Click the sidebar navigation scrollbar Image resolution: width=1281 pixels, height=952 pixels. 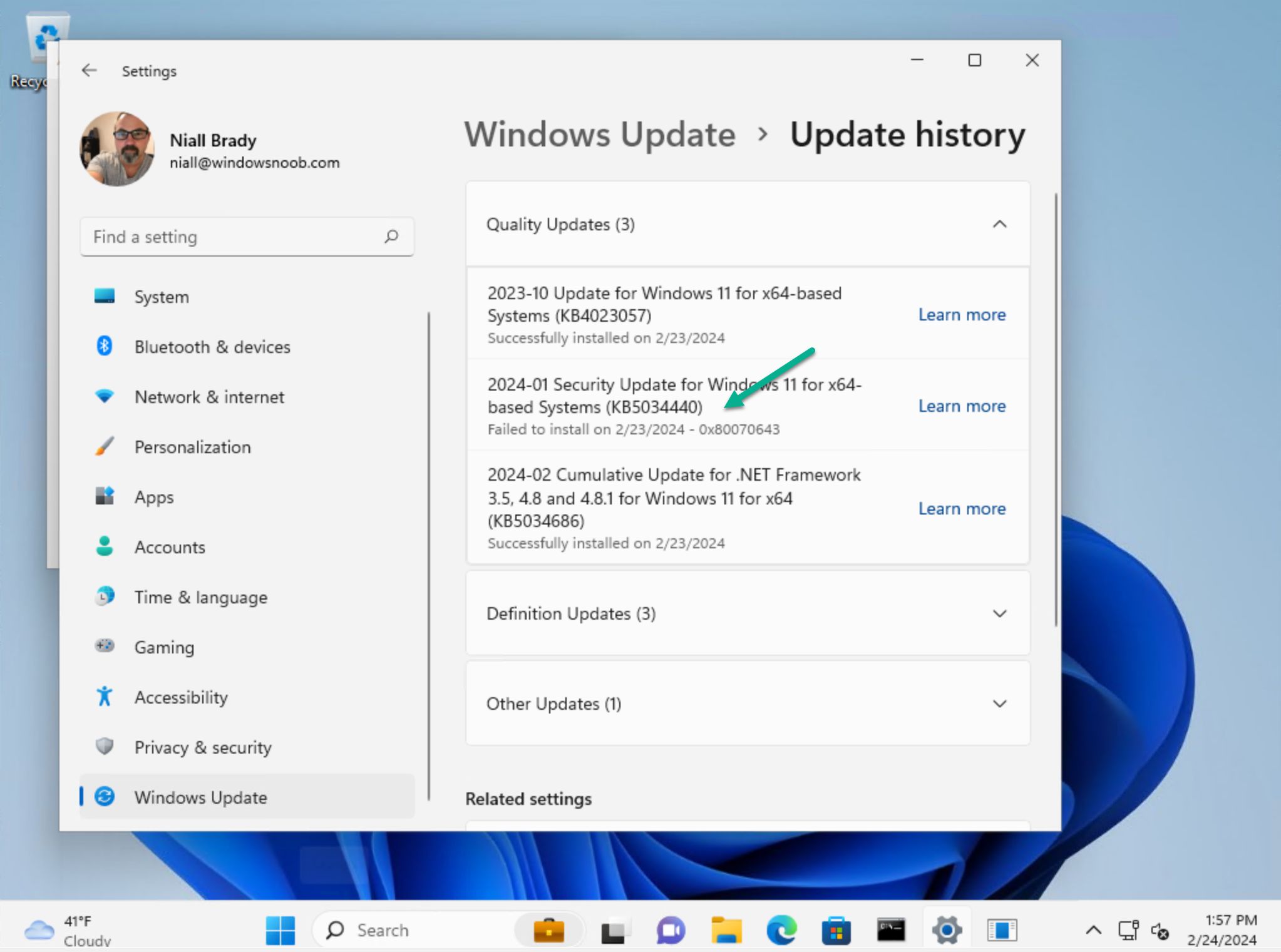tap(429, 556)
